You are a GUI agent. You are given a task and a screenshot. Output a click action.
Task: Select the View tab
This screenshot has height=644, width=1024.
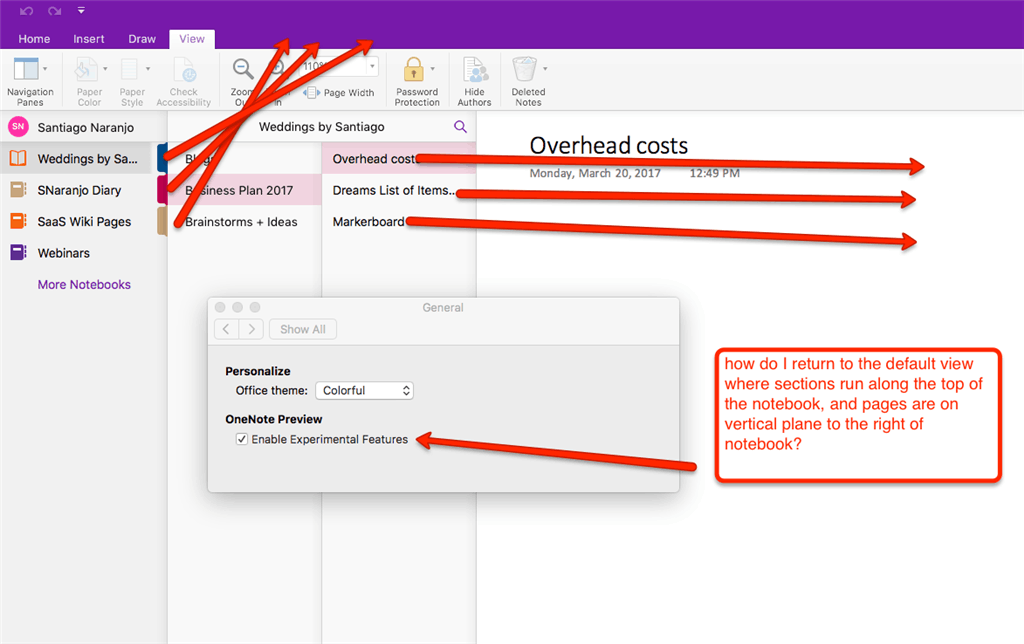(192, 39)
